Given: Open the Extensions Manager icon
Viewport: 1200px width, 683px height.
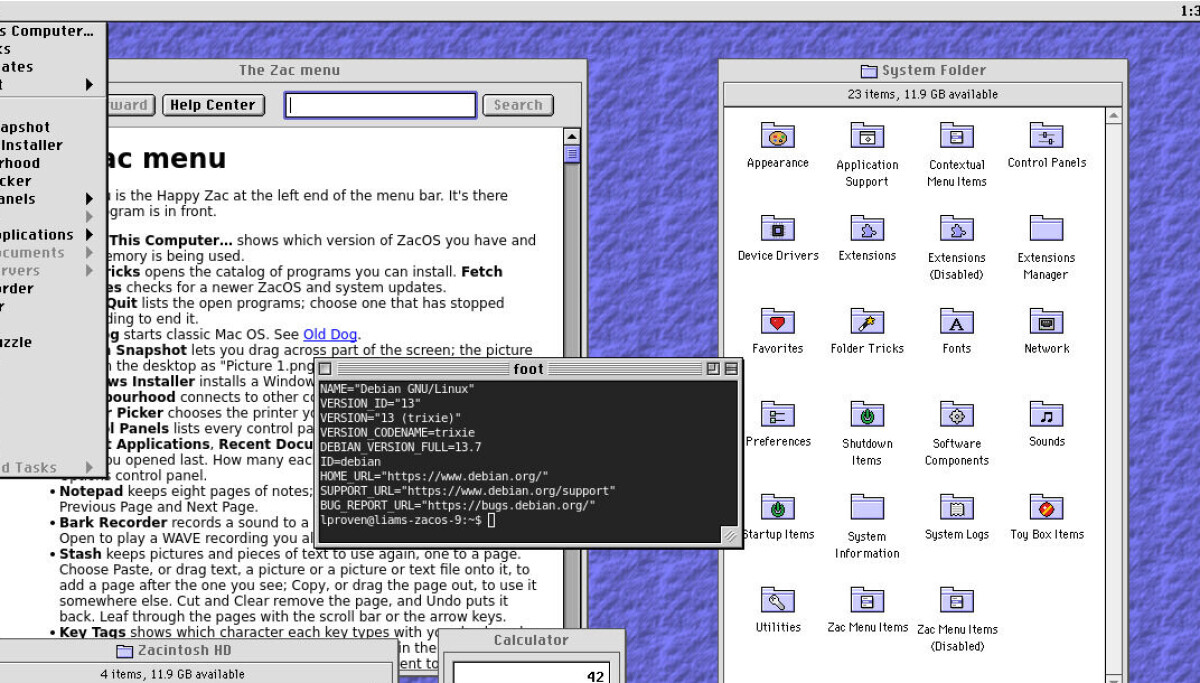Looking at the screenshot, I should [1047, 228].
